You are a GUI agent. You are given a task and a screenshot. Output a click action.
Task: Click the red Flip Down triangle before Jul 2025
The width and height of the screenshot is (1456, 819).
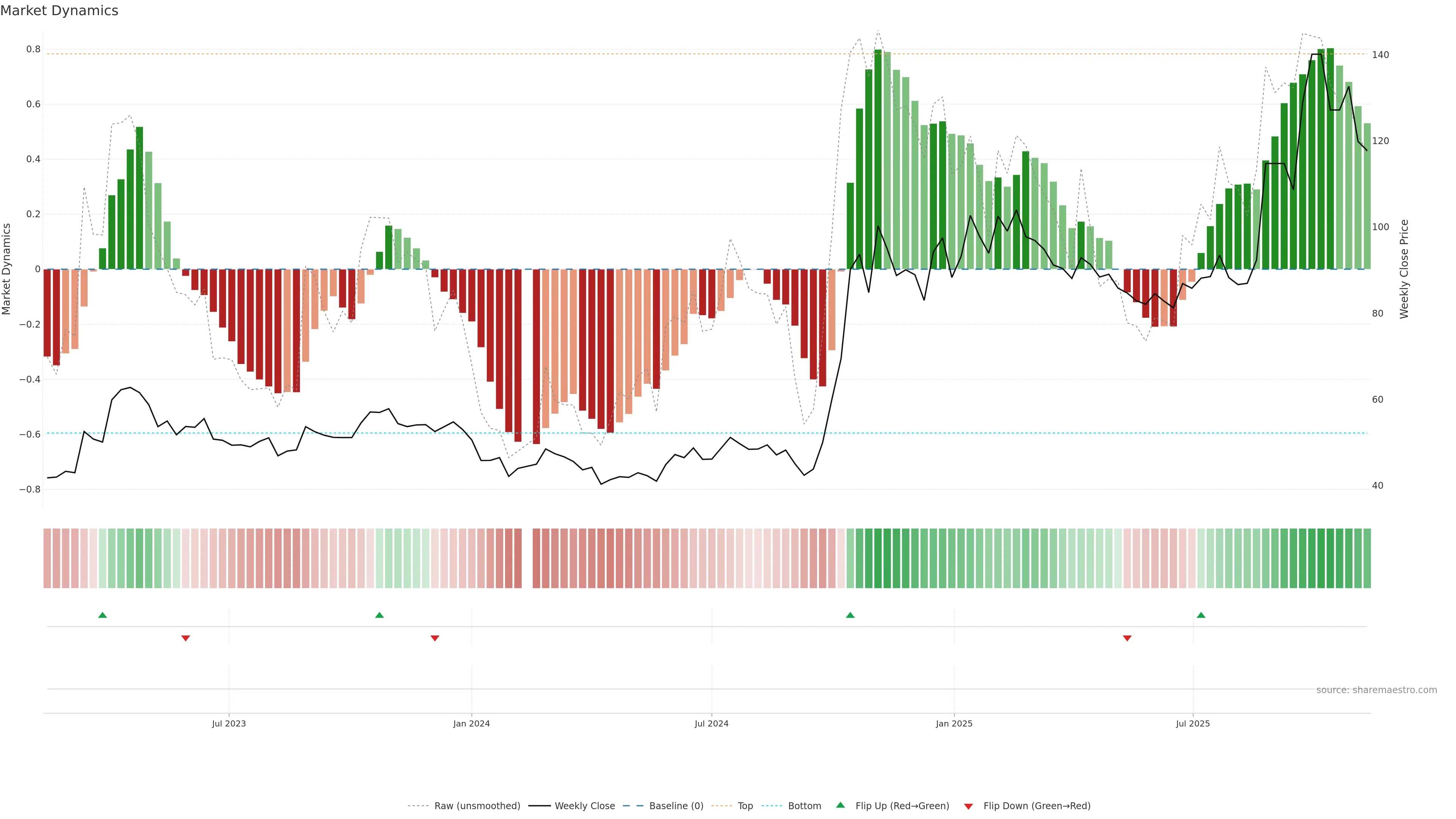tap(1127, 638)
